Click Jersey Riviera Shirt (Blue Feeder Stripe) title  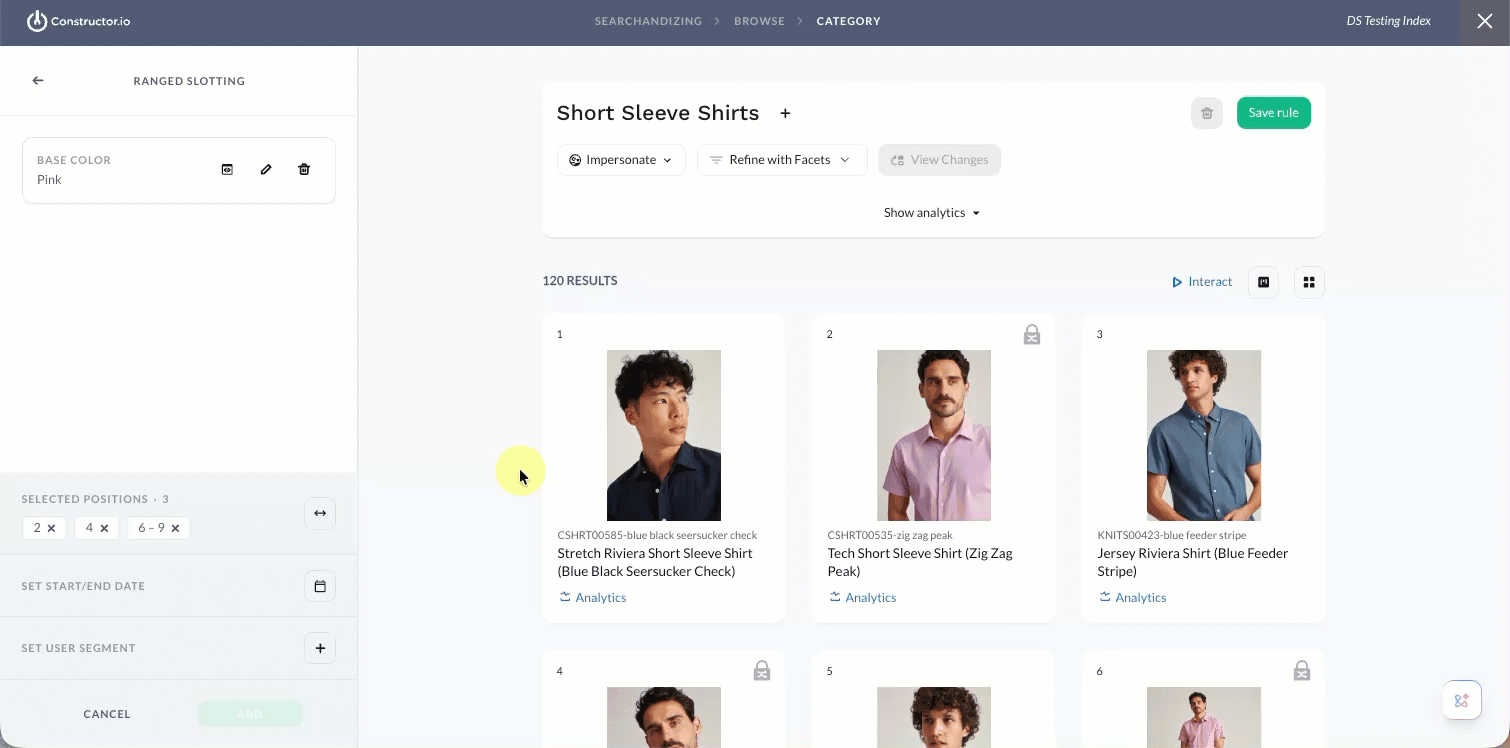(x=1193, y=562)
